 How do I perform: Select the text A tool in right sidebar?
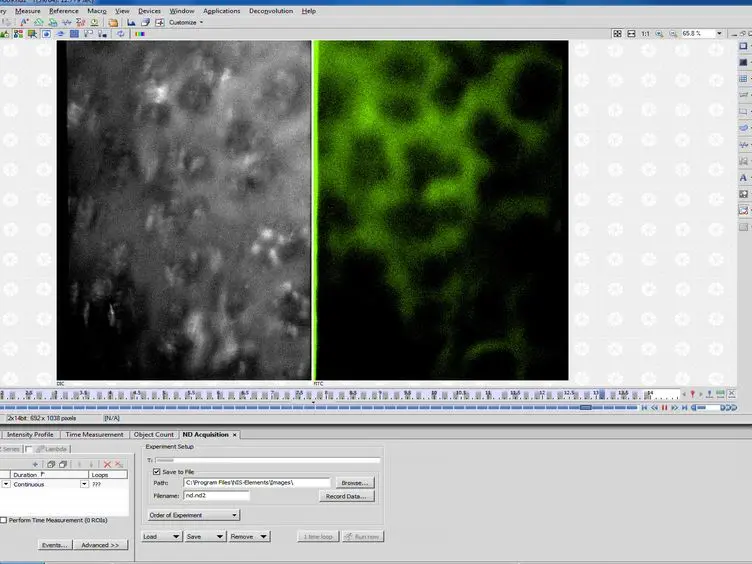[743, 178]
